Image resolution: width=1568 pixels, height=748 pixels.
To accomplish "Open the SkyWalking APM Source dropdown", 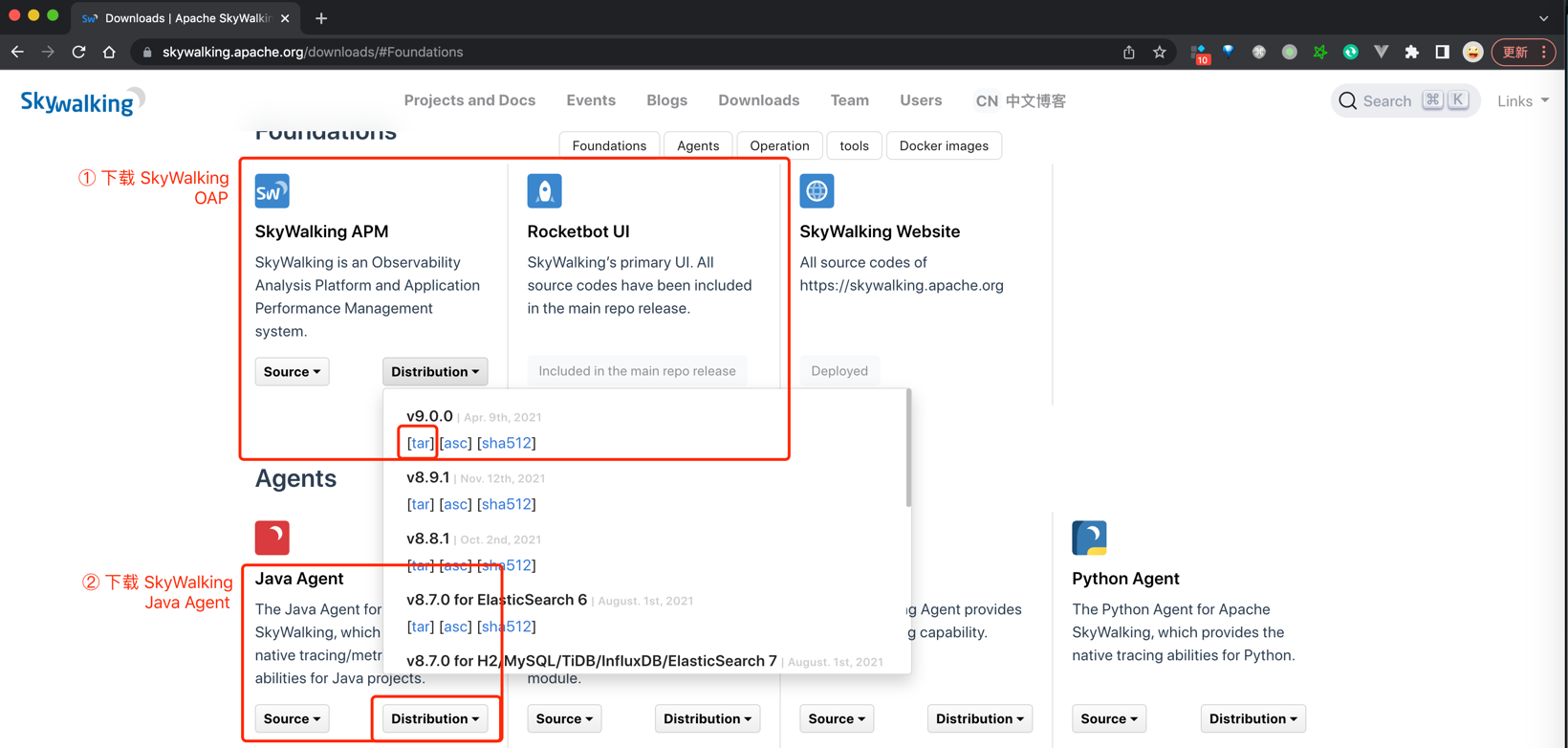I will click(292, 371).
